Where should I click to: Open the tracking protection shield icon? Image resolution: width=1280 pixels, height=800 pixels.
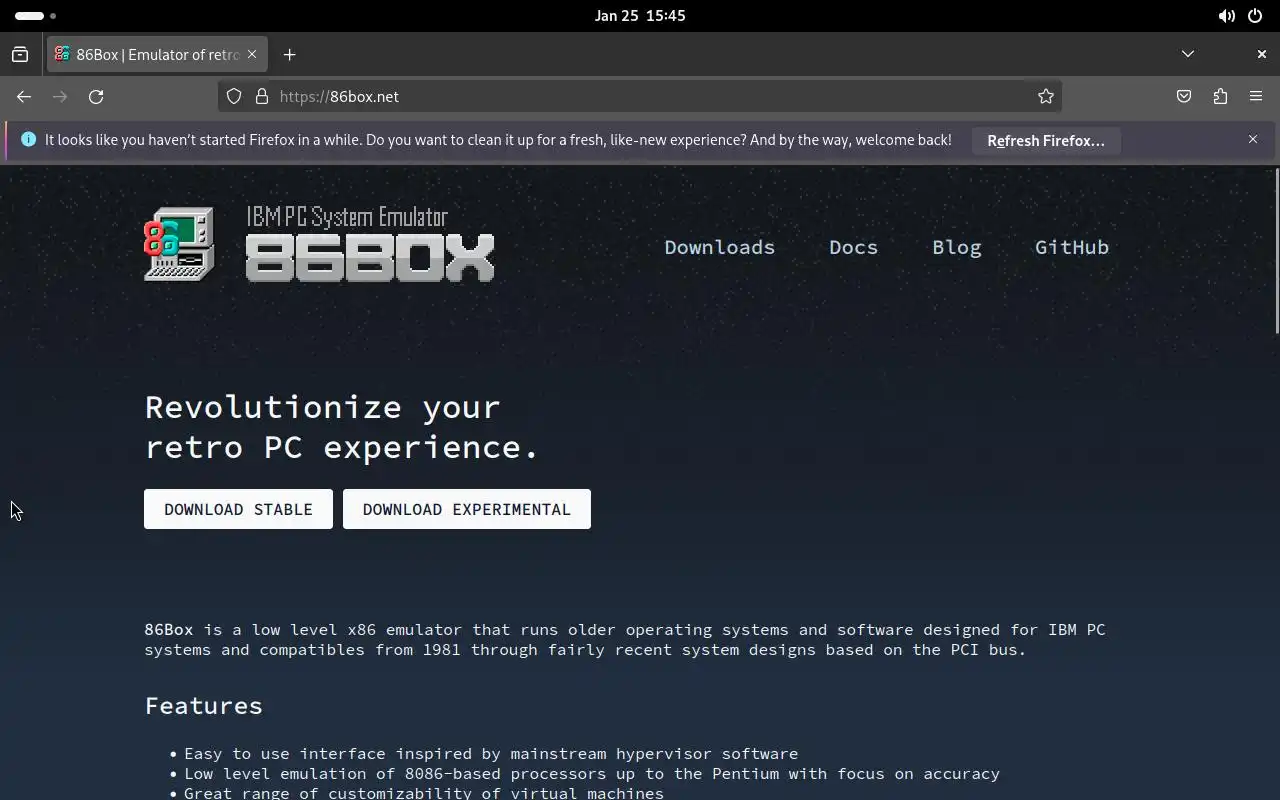(234, 97)
